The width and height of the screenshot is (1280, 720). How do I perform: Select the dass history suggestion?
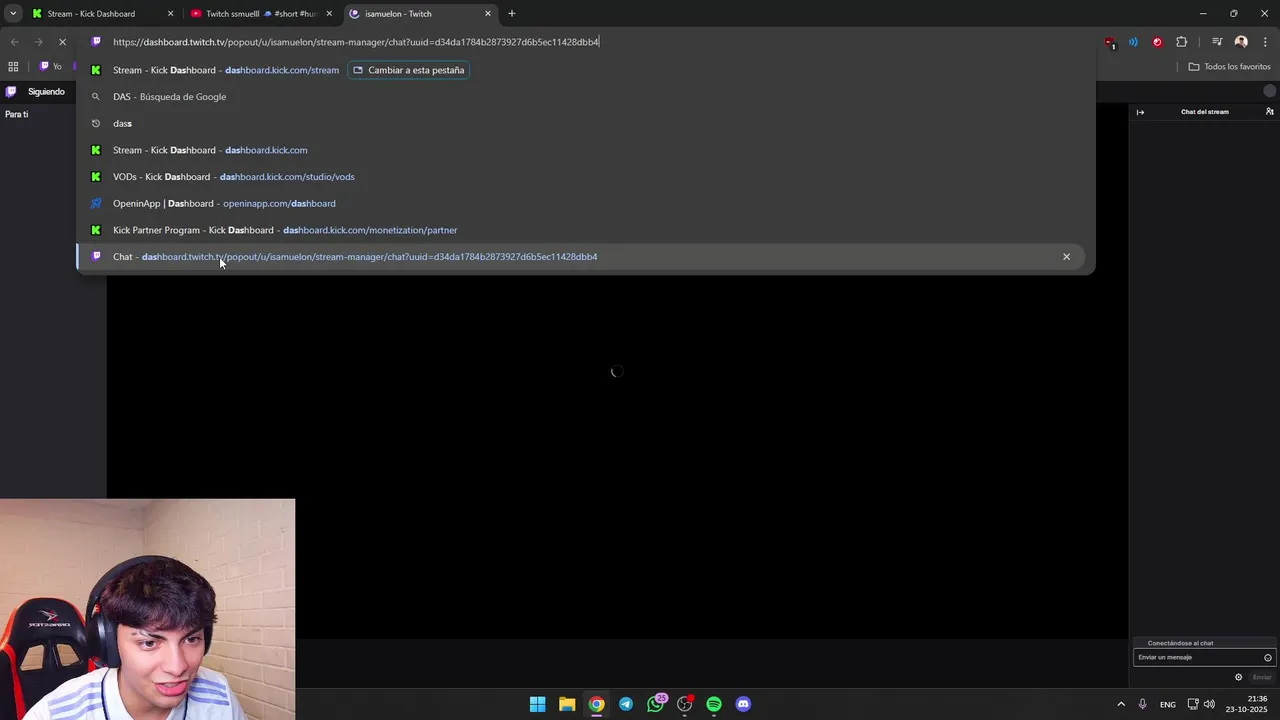click(x=586, y=123)
